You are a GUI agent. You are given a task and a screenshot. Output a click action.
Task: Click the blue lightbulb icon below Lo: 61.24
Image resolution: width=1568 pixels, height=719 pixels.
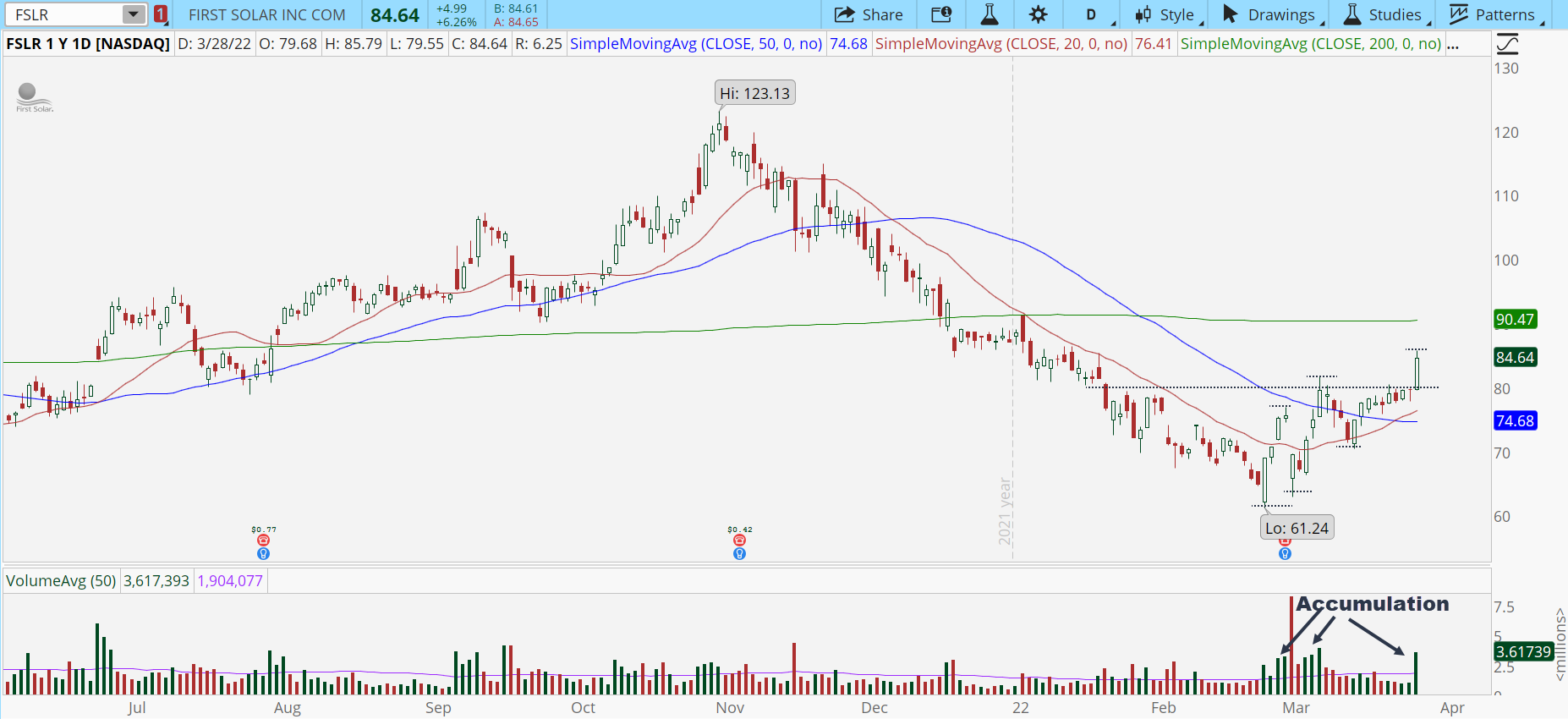pyautogui.click(x=1285, y=553)
